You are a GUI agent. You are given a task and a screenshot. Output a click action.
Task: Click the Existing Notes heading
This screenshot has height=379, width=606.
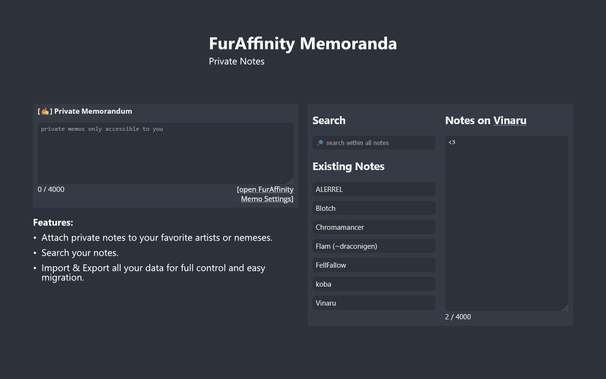coord(348,167)
